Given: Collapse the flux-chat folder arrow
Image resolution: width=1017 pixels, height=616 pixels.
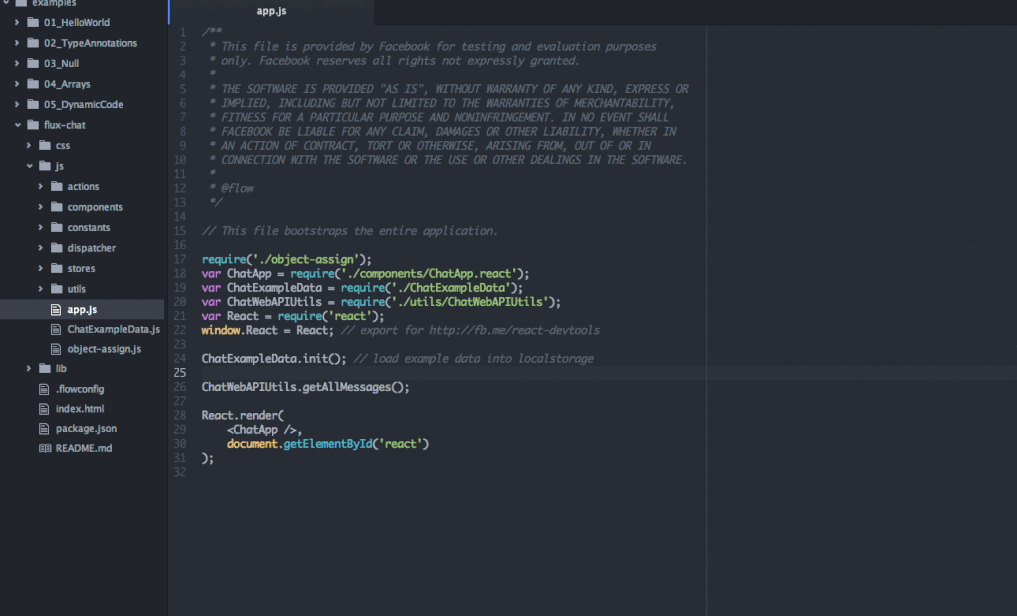Looking at the screenshot, I should (x=18, y=125).
